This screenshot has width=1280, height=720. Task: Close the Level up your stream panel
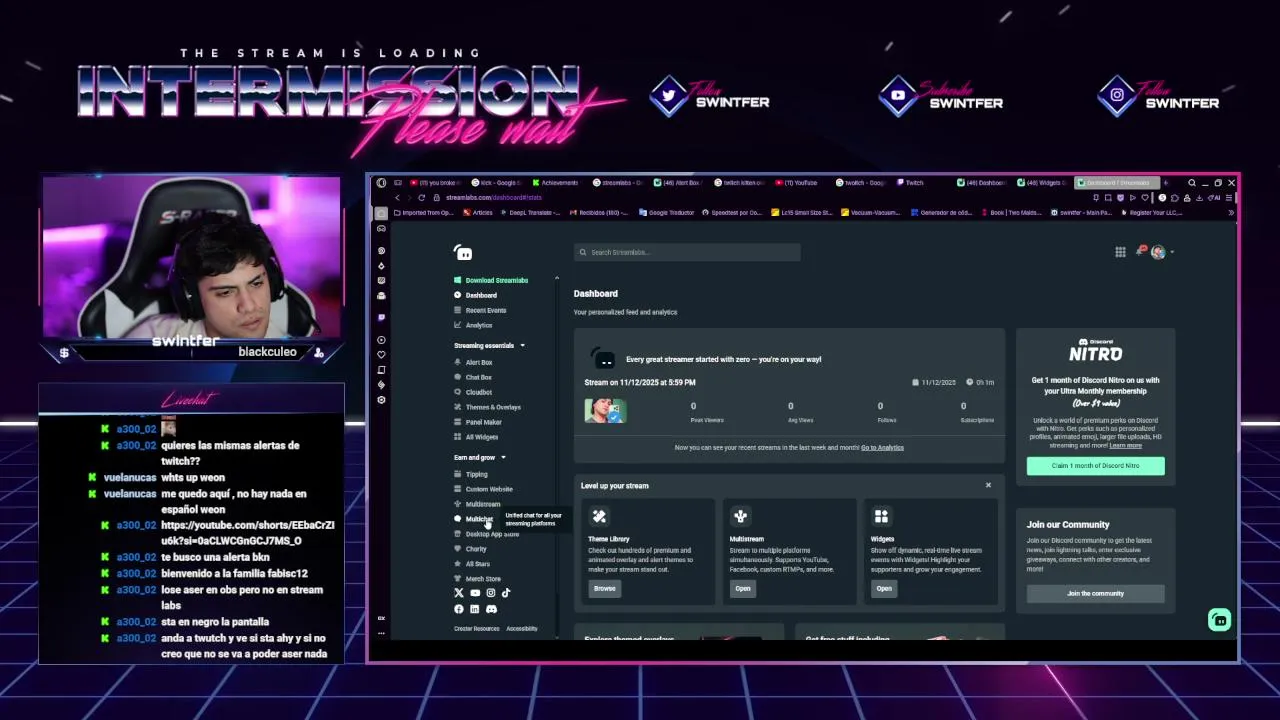click(x=988, y=485)
